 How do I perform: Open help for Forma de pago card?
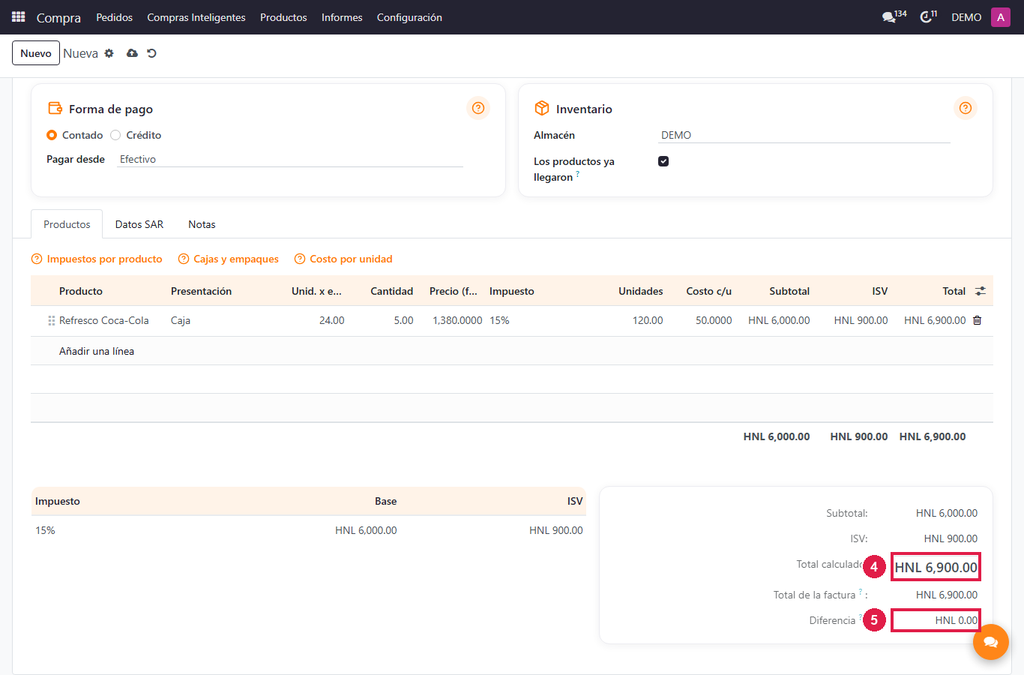click(478, 108)
